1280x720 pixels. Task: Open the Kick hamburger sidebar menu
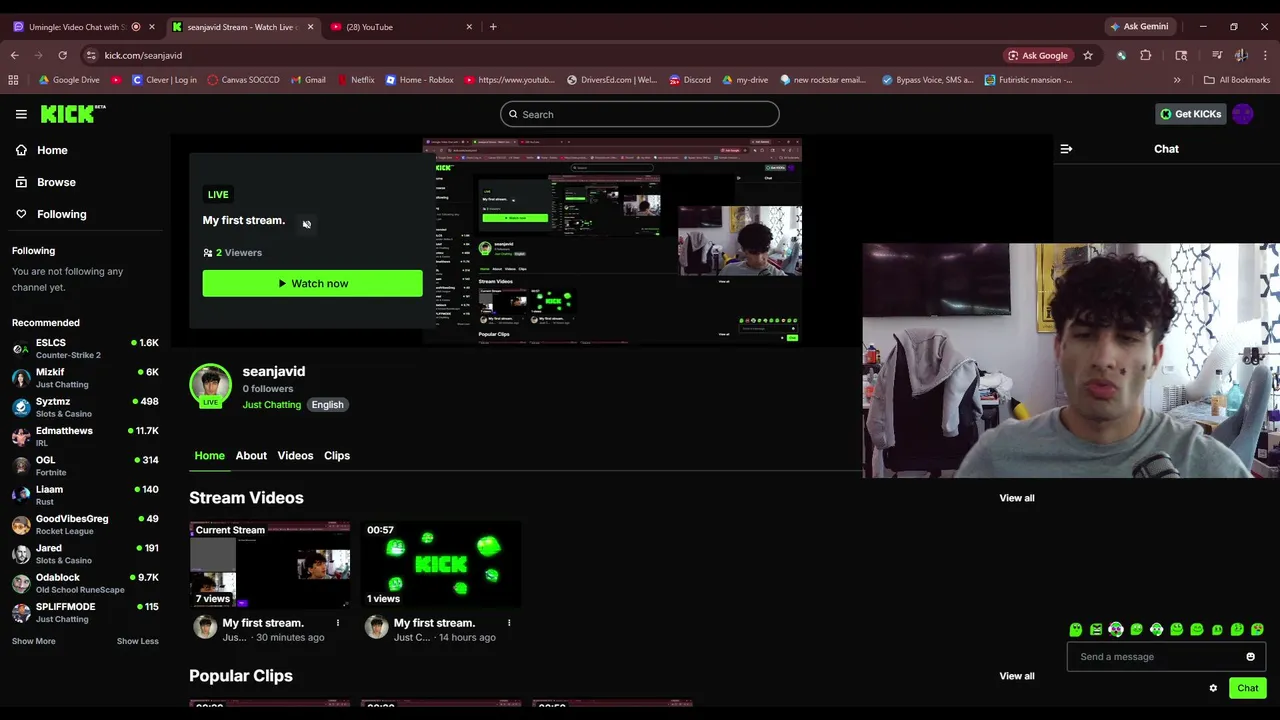pos(21,114)
